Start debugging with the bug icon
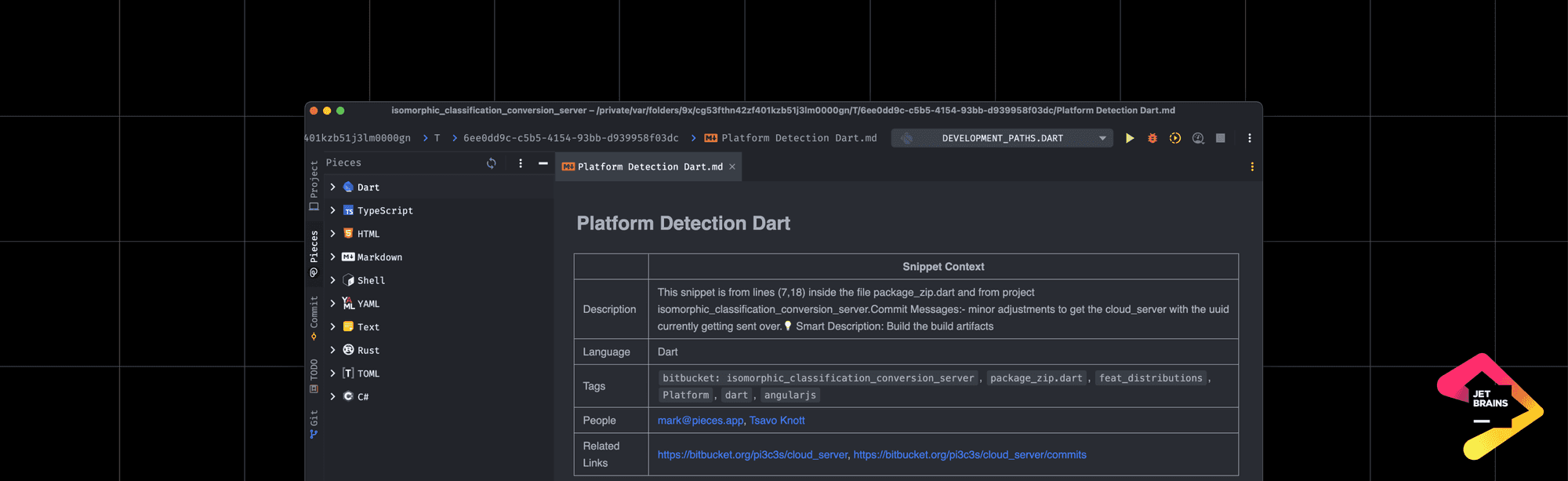Screen dimensions: 1568x481 tap(1152, 138)
